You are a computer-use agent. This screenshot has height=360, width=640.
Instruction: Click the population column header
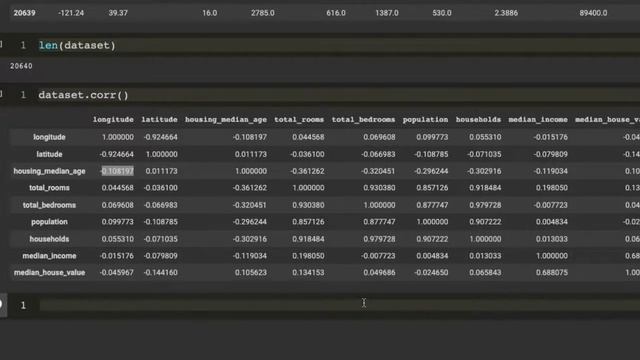click(425, 120)
